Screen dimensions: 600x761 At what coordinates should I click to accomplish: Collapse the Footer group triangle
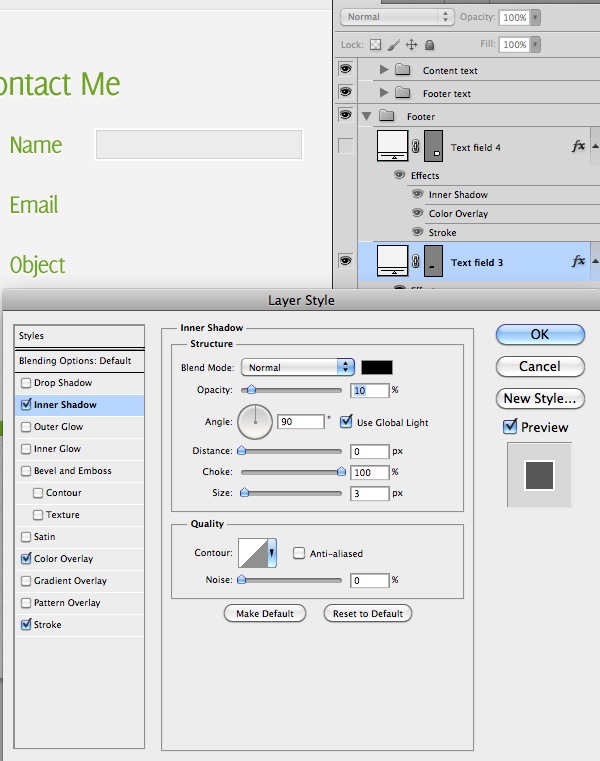point(367,116)
